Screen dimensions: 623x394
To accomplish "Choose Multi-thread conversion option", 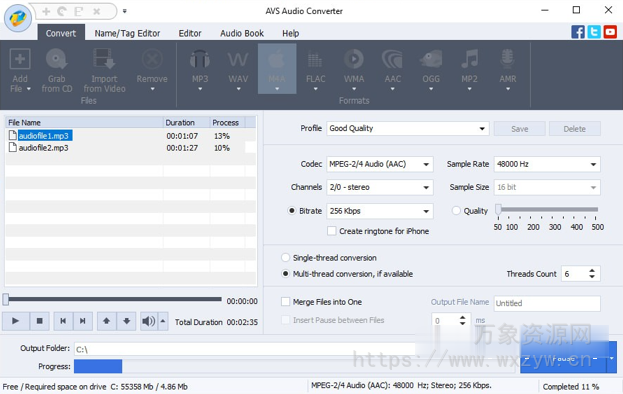I will point(285,274).
